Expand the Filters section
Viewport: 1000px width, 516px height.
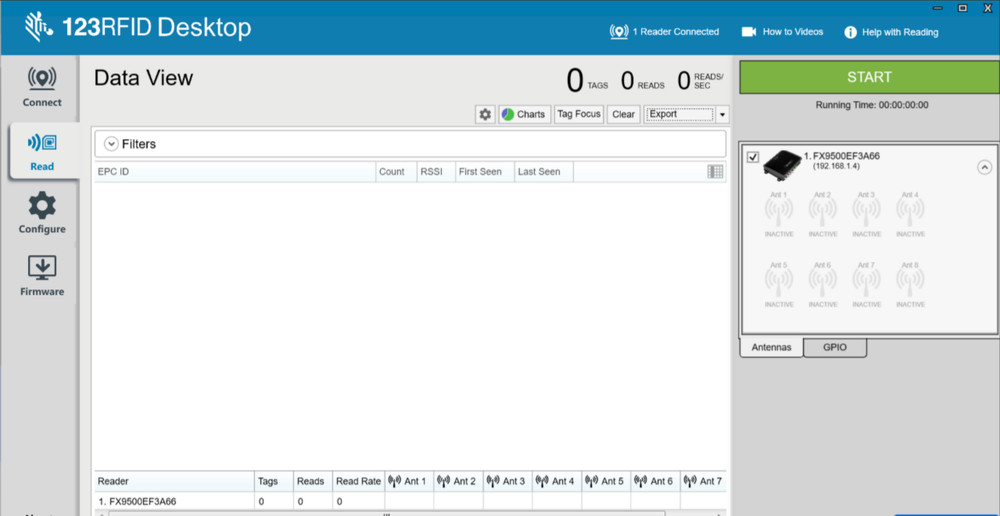(112, 144)
